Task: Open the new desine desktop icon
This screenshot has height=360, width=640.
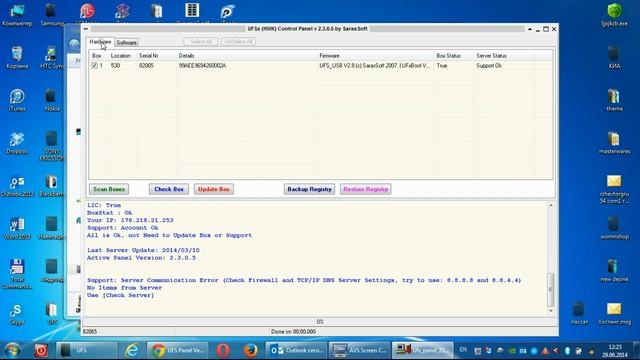Action: coord(614,270)
